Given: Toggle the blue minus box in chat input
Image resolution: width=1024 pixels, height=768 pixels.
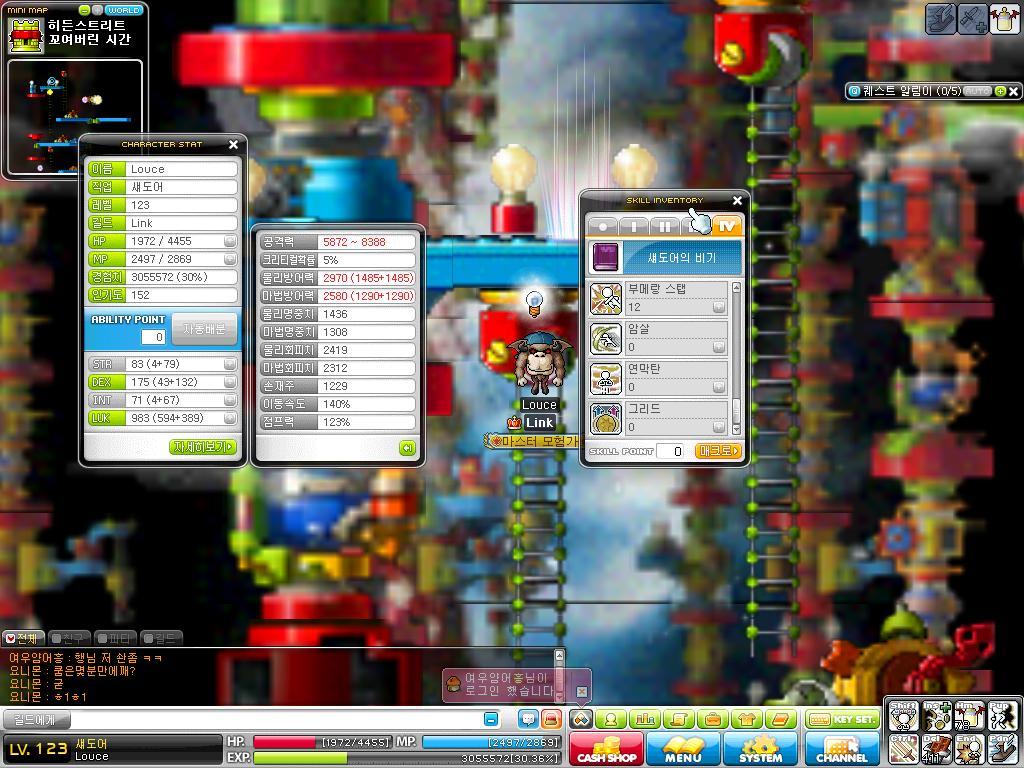Looking at the screenshot, I should click(x=490, y=719).
